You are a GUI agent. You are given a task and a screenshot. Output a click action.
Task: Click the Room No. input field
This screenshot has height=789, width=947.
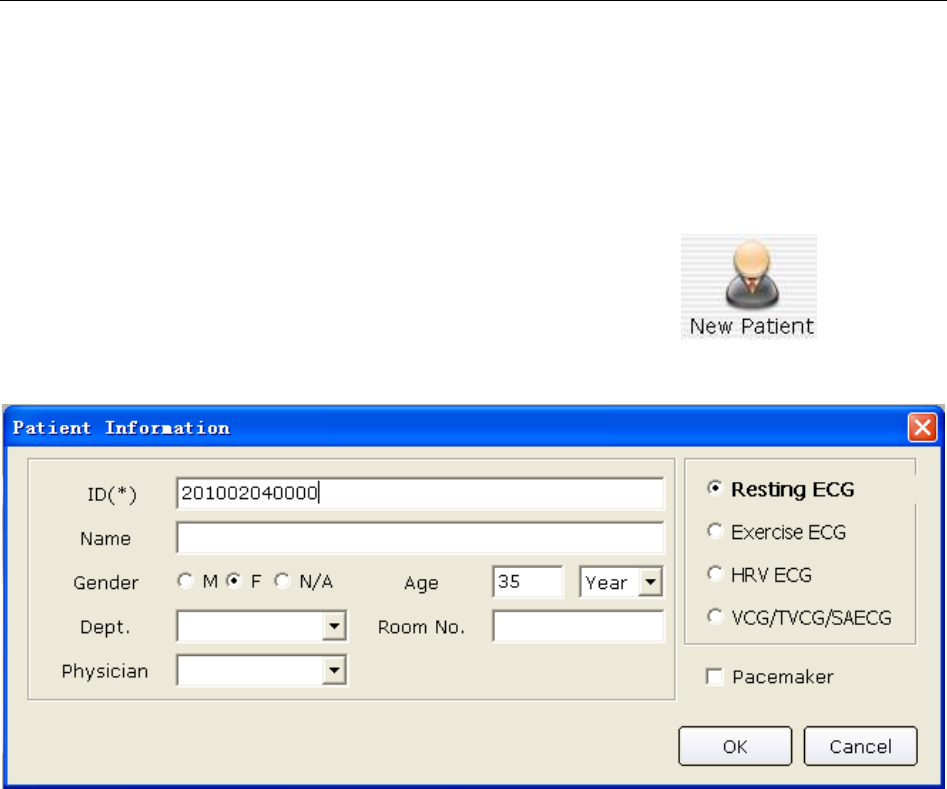point(579,626)
